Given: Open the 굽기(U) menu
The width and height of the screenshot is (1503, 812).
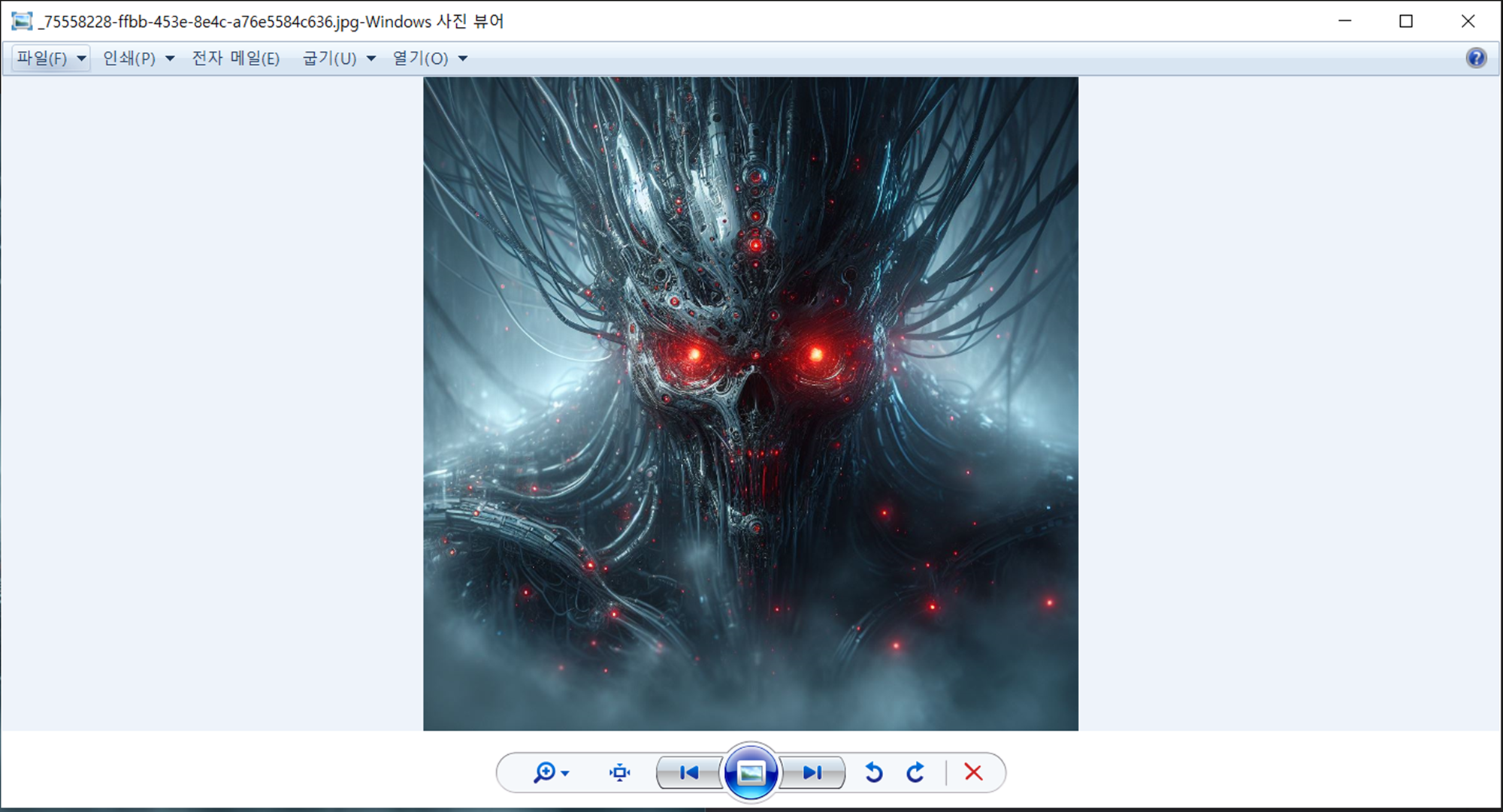Looking at the screenshot, I should pyautogui.click(x=330, y=58).
